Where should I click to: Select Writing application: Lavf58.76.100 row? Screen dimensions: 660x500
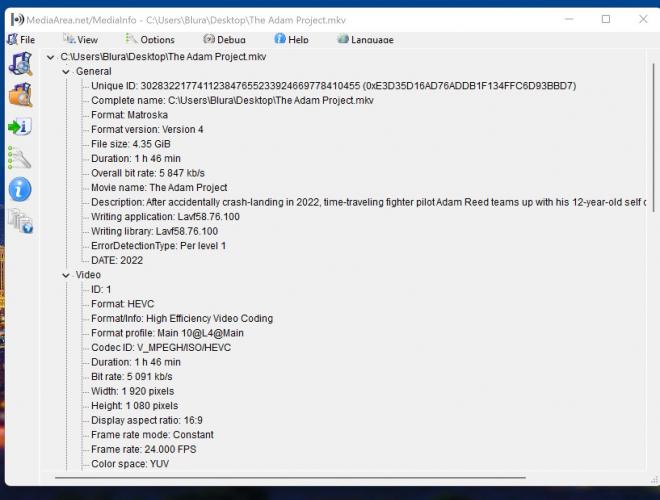pos(165,216)
